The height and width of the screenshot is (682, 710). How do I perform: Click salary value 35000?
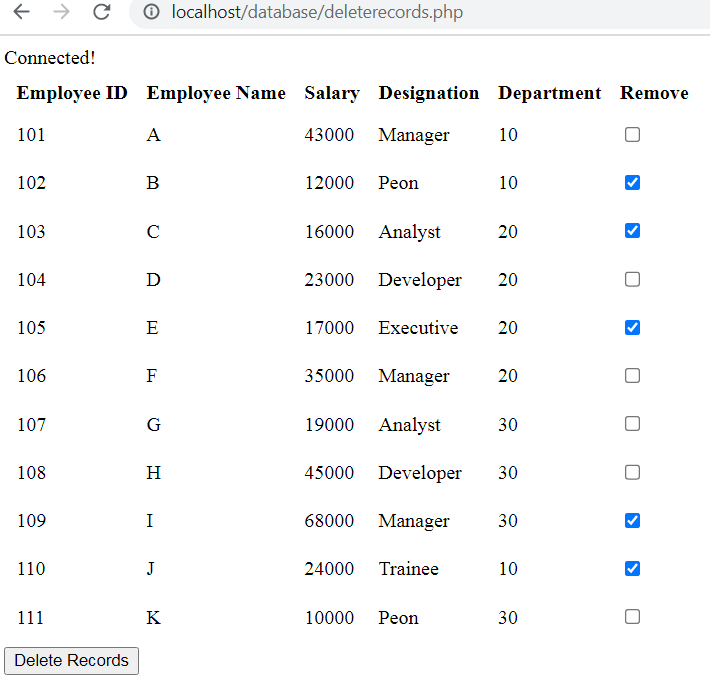coord(329,375)
